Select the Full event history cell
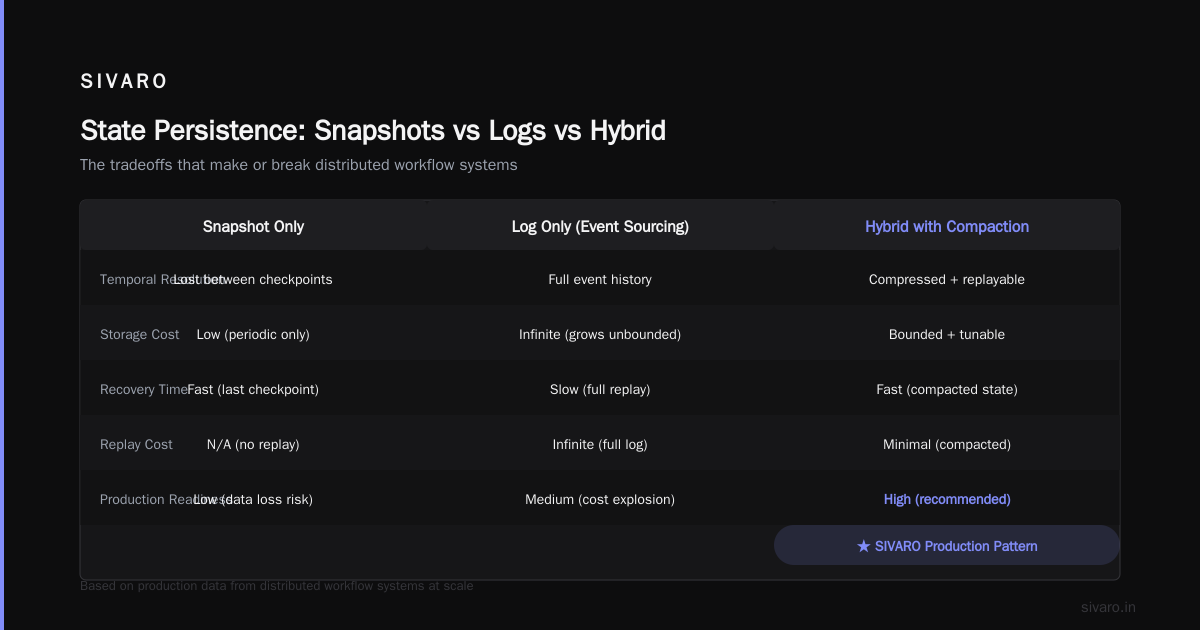The image size is (1200, 630). coord(600,280)
